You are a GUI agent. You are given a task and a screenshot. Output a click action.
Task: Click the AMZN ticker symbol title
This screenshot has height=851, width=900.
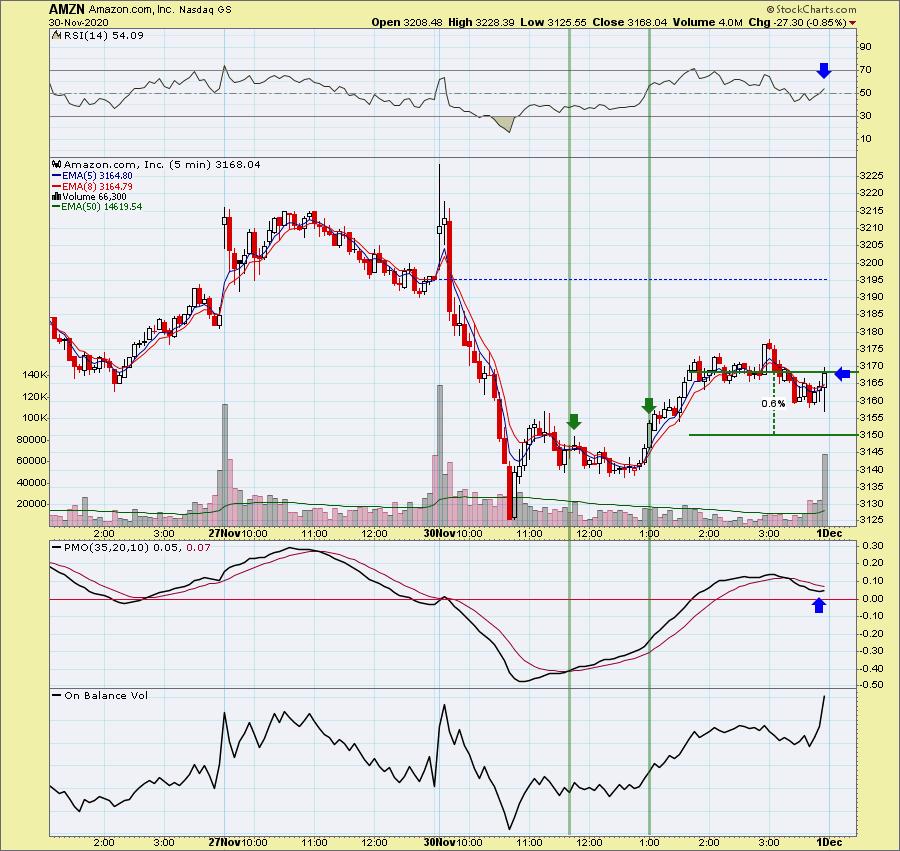pos(69,8)
